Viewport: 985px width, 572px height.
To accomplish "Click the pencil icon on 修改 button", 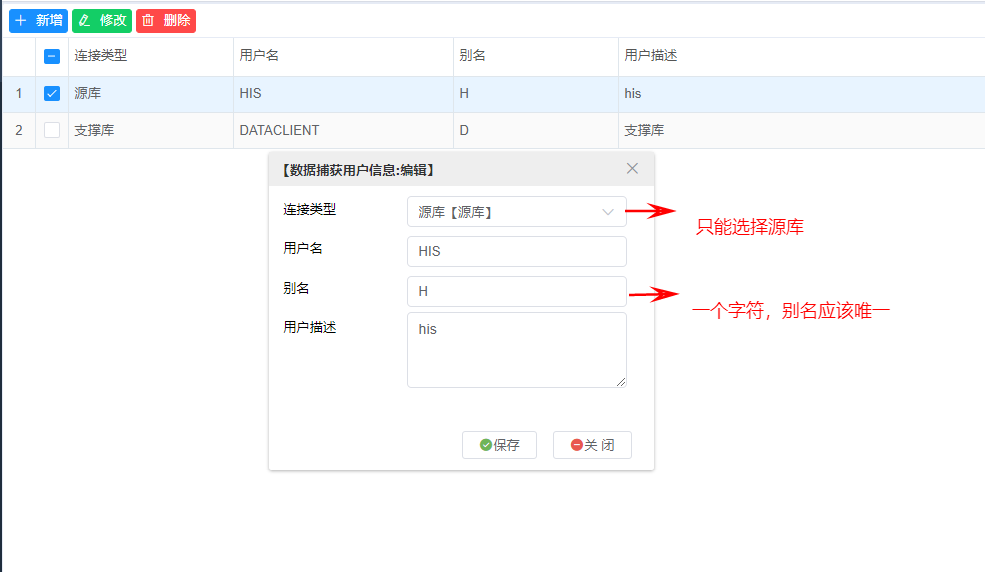I will click(x=84, y=21).
